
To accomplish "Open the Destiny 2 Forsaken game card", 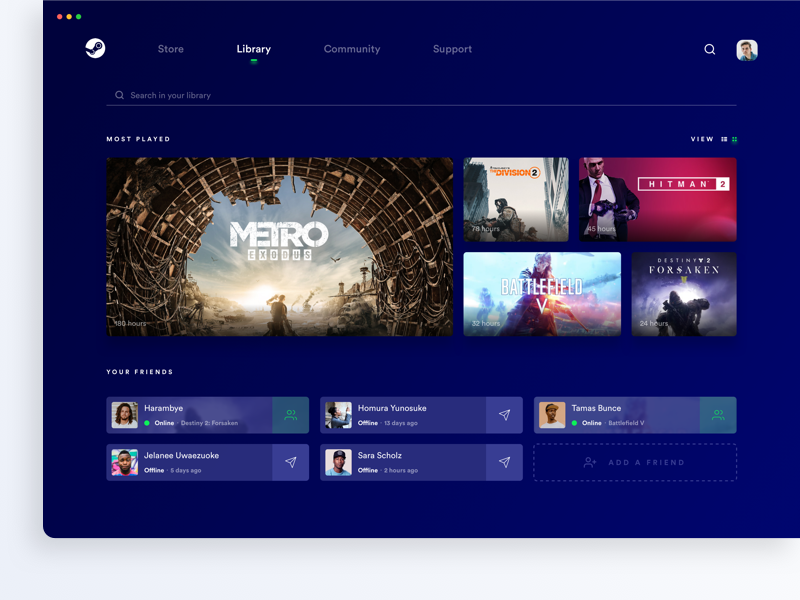I will point(684,294).
